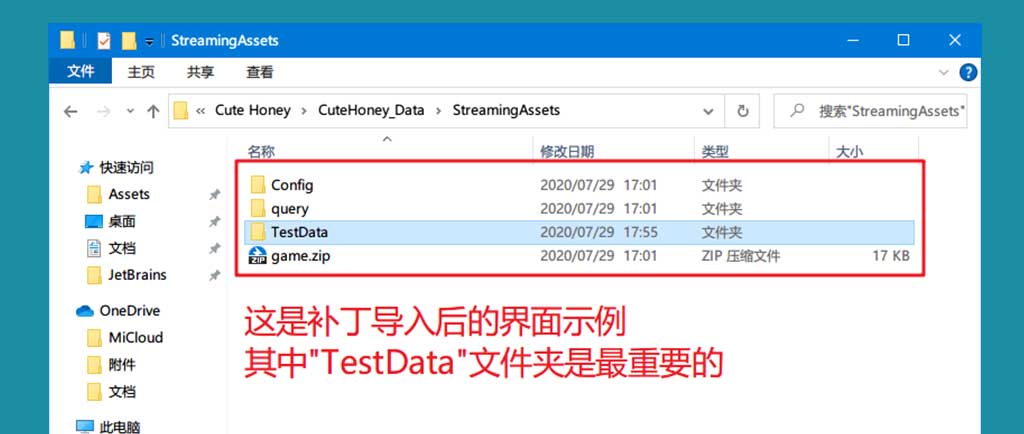Open the recent locations dropdown

point(130,112)
